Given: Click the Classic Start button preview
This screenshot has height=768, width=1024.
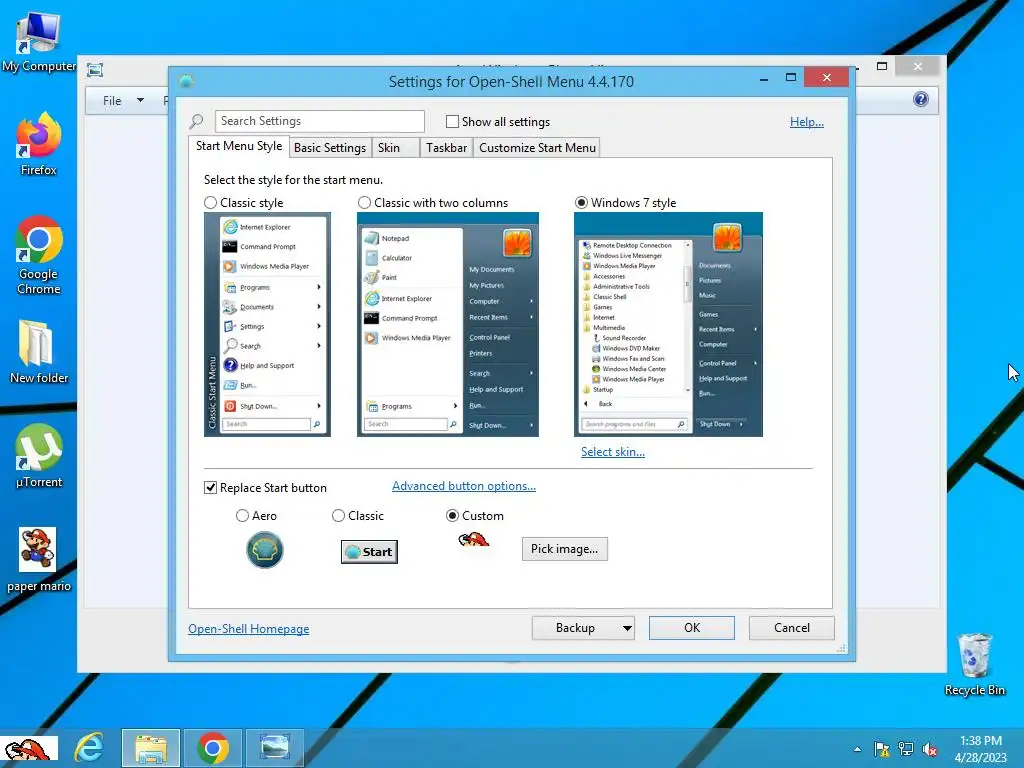Looking at the screenshot, I should tap(369, 552).
